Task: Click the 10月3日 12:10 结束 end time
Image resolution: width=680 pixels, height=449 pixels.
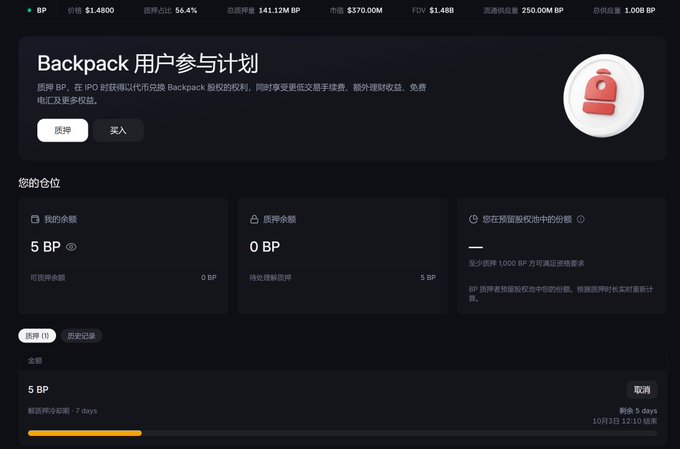Action: coord(624,421)
